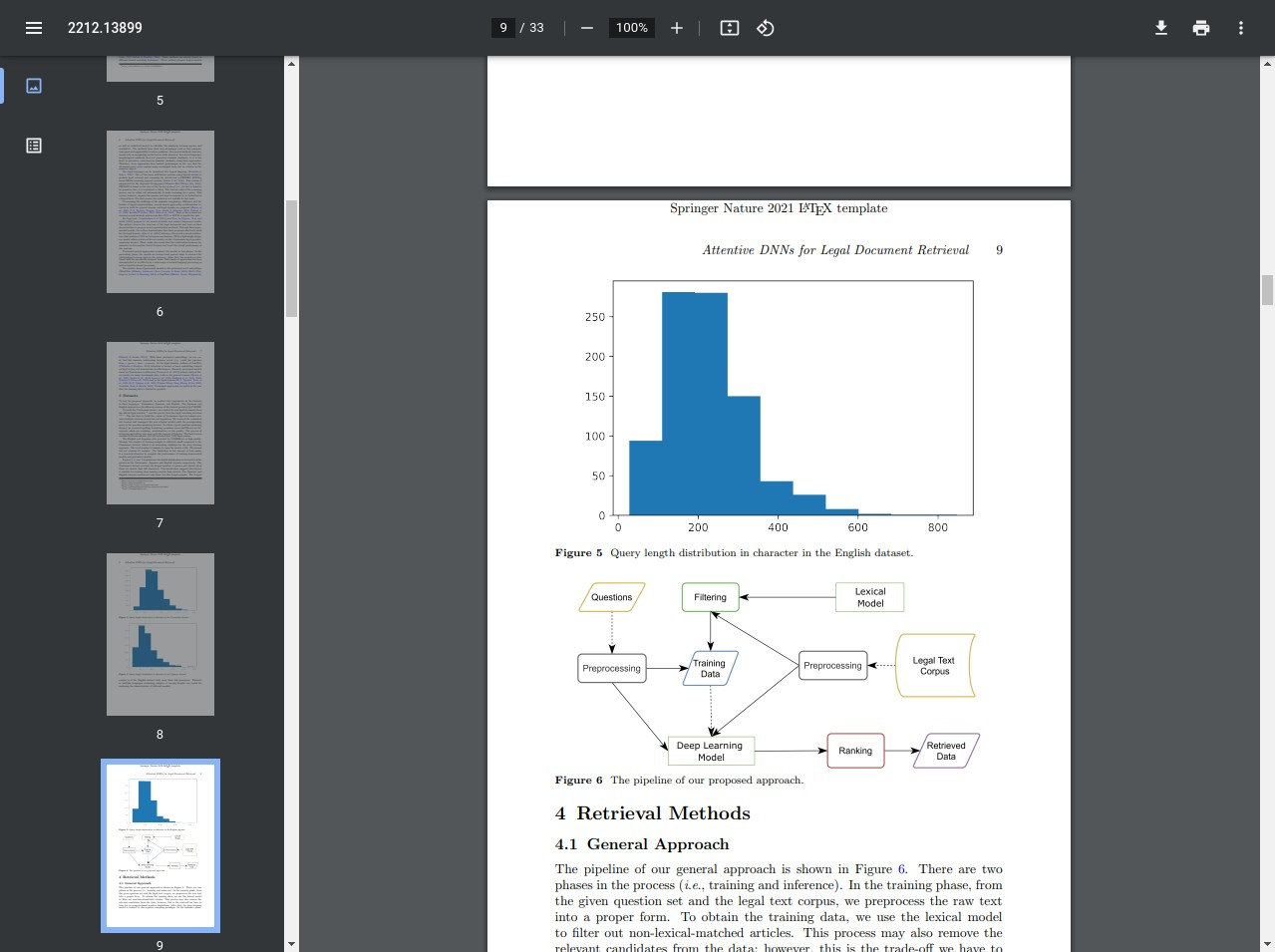Screen dimensions: 1275x952
Task: Click the 'Filtering' diagram box
Action: [711, 597]
